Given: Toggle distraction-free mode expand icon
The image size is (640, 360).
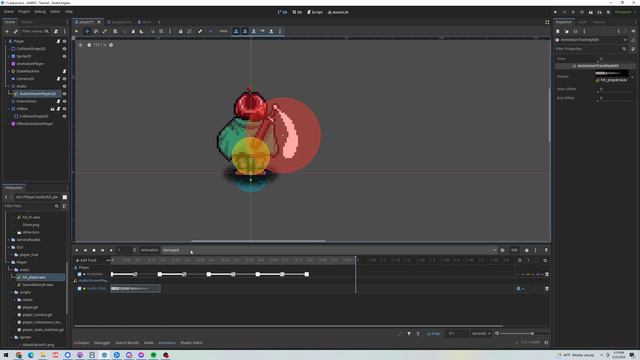Looking at the screenshot, I should pos(547,22).
